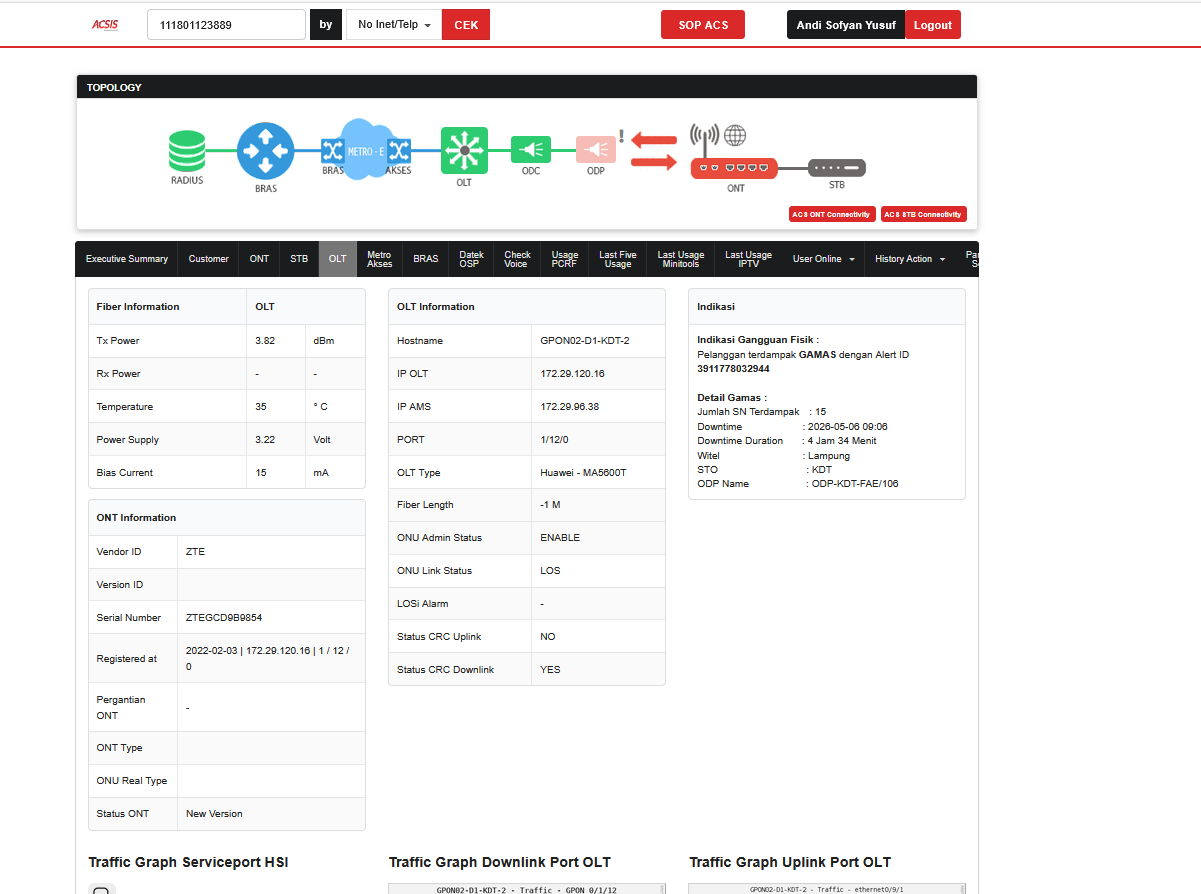The width and height of the screenshot is (1201, 894).
Task: Click the Logout button
Action: tap(933, 25)
